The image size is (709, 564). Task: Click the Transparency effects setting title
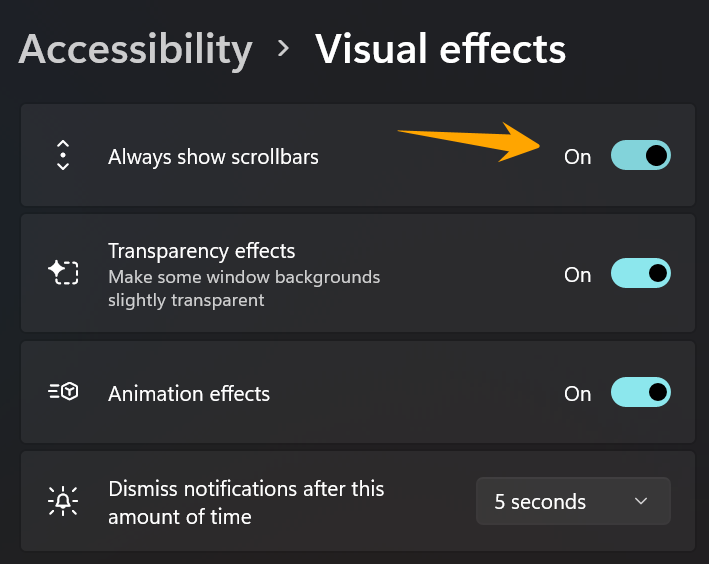click(201, 250)
